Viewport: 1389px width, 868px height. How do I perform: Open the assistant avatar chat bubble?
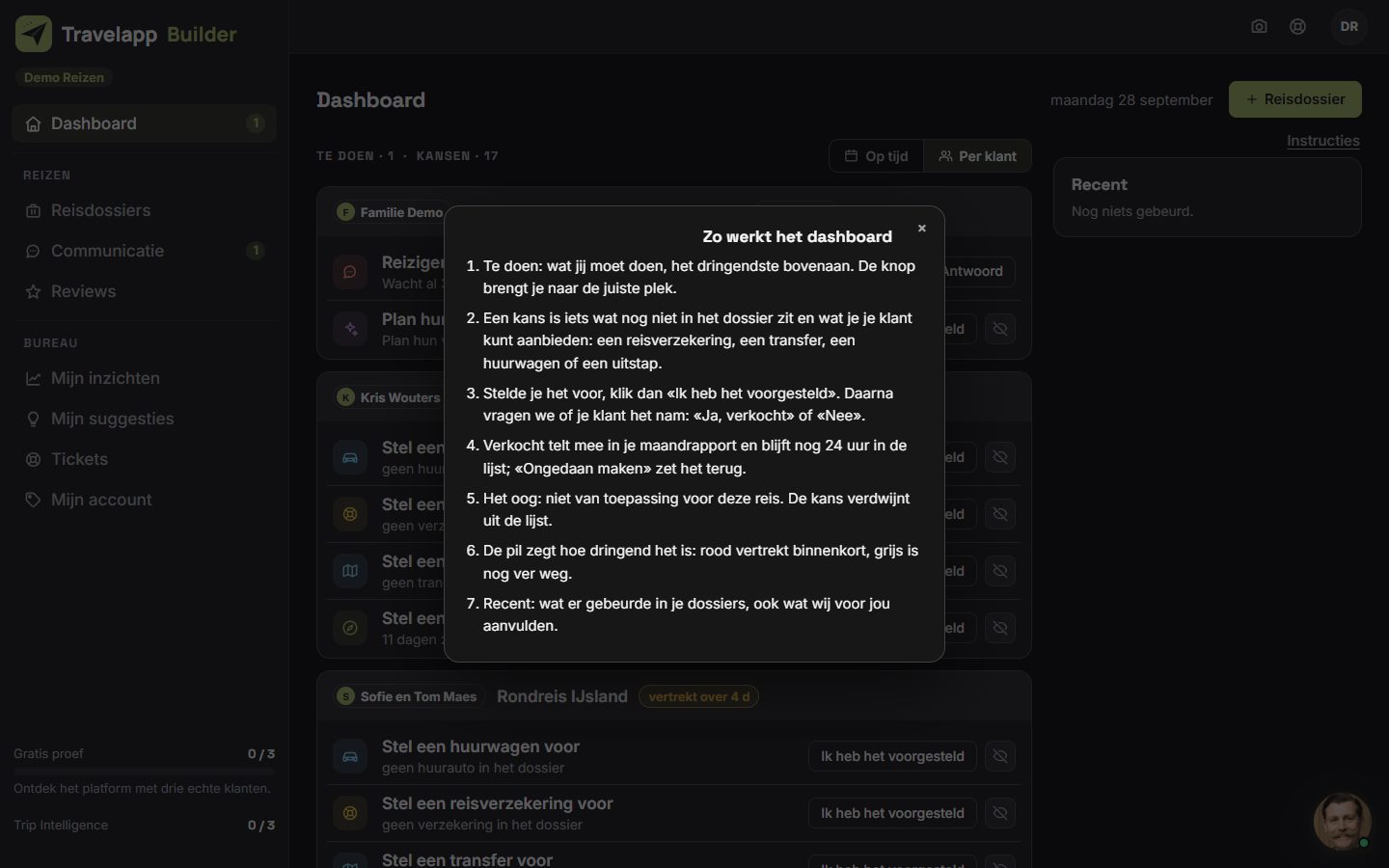tap(1342, 821)
